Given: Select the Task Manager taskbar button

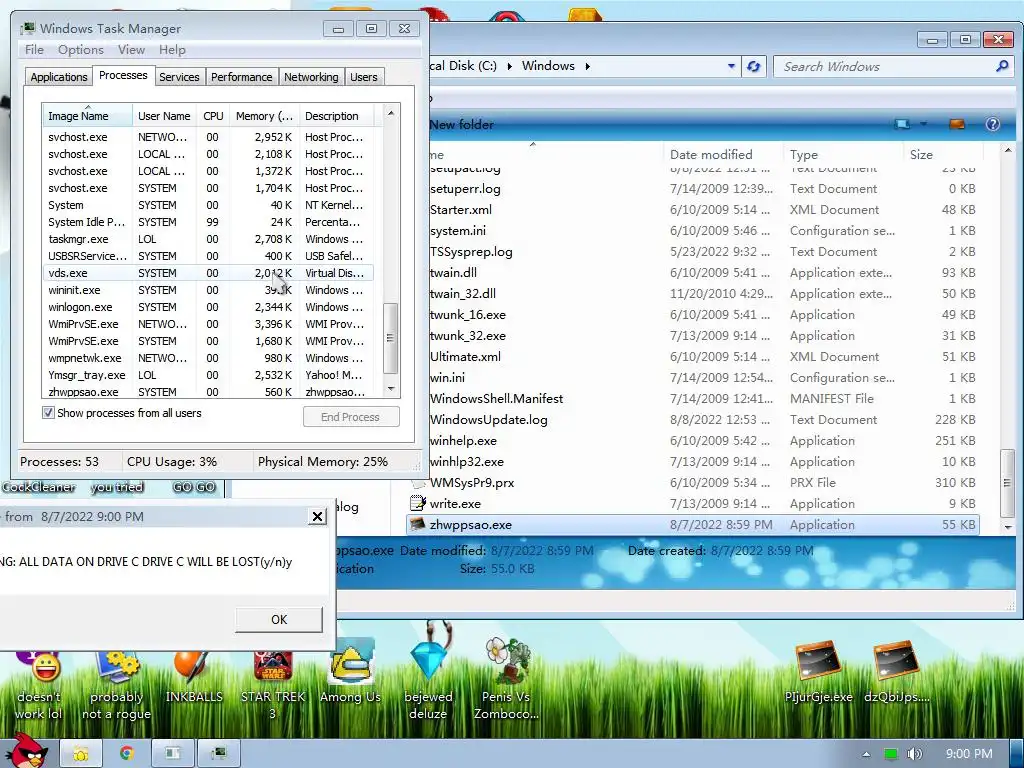Looking at the screenshot, I should [x=219, y=753].
